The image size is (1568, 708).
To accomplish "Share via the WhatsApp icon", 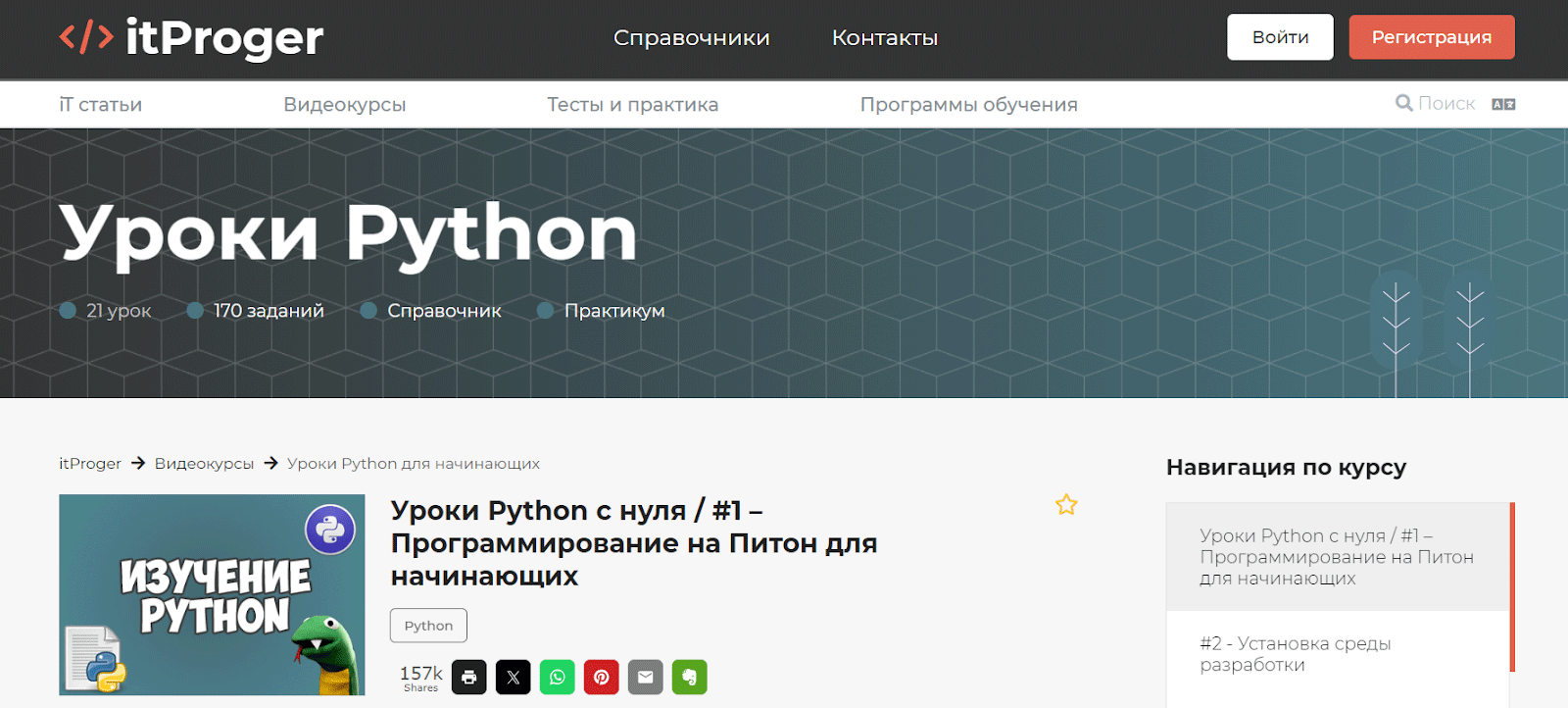I will point(557,678).
